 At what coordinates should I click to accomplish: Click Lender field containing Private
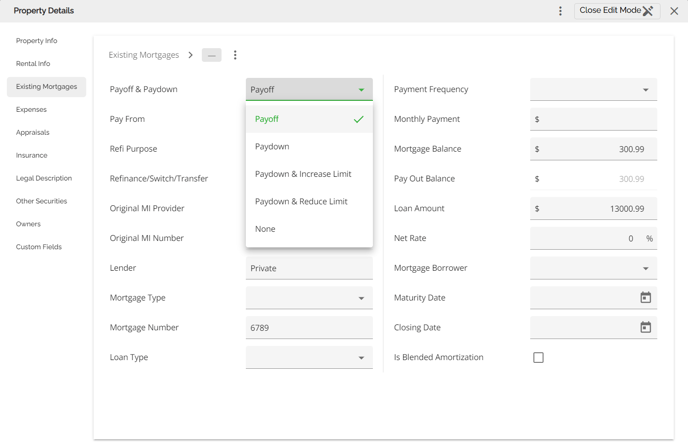tap(309, 268)
